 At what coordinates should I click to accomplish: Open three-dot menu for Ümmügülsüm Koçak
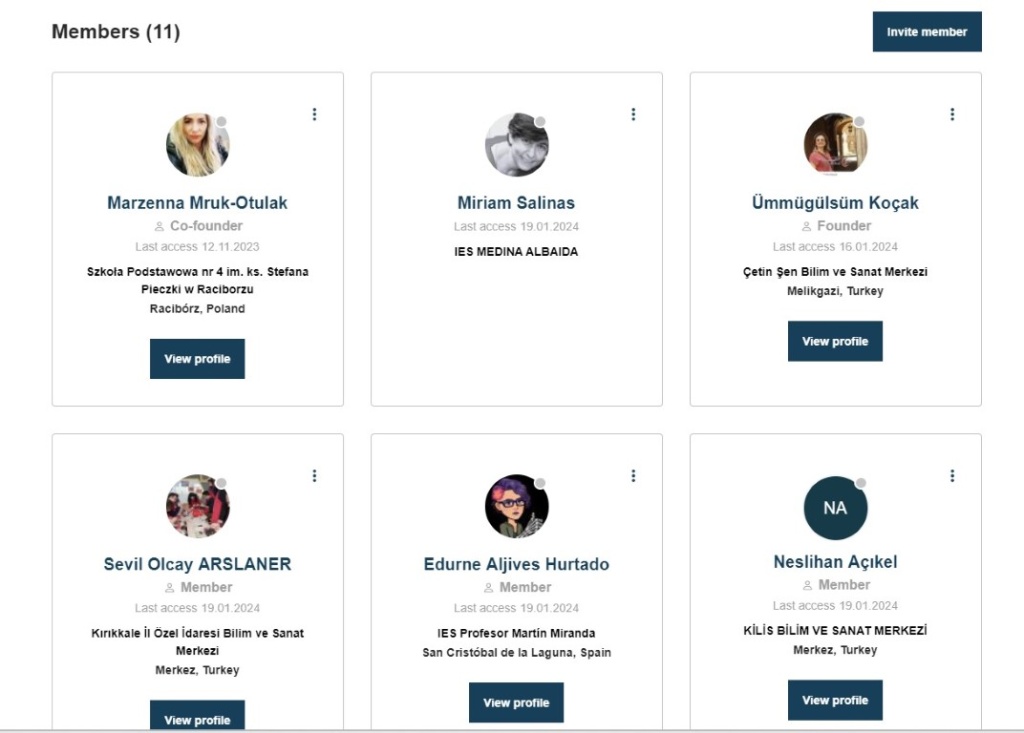click(952, 115)
